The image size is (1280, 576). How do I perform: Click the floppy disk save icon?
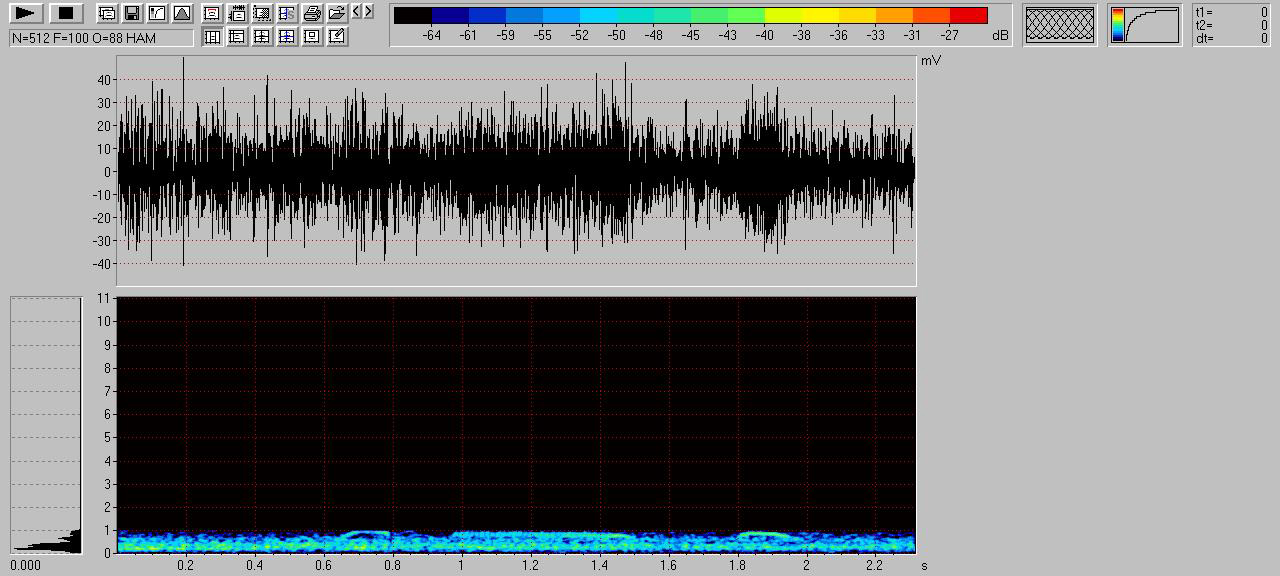132,13
